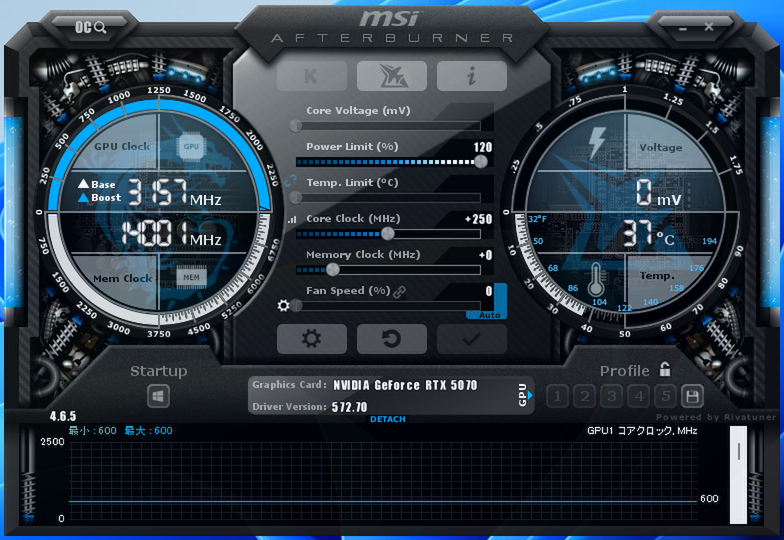The height and width of the screenshot is (540, 784).
Task: Toggle the profile lock padlock icon
Action: tap(664, 370)
